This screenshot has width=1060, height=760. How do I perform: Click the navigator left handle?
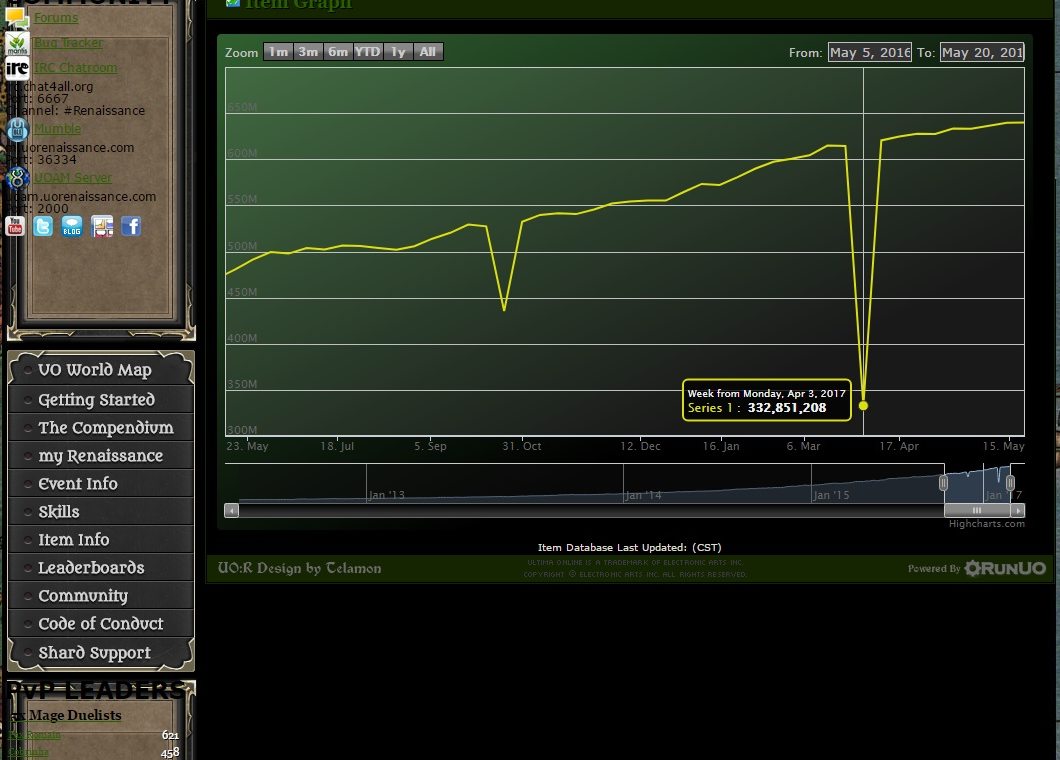pos(943,483)
